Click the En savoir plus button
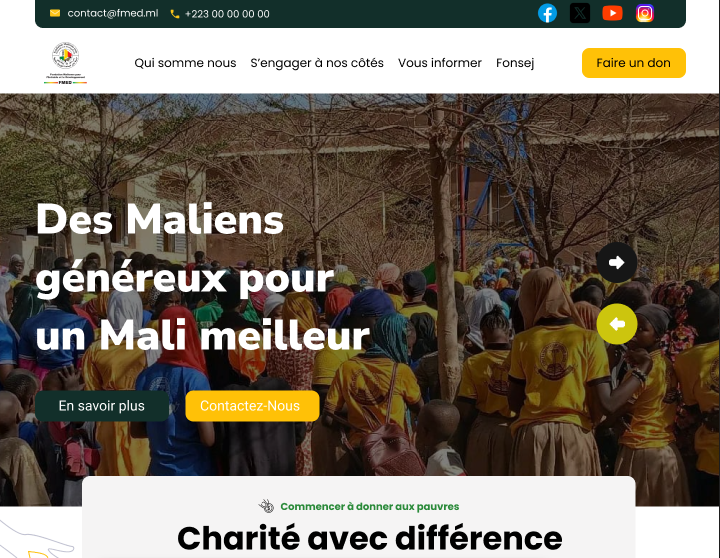Image resolution: width=720 pixels, height=558 pixels. (101, 406)
